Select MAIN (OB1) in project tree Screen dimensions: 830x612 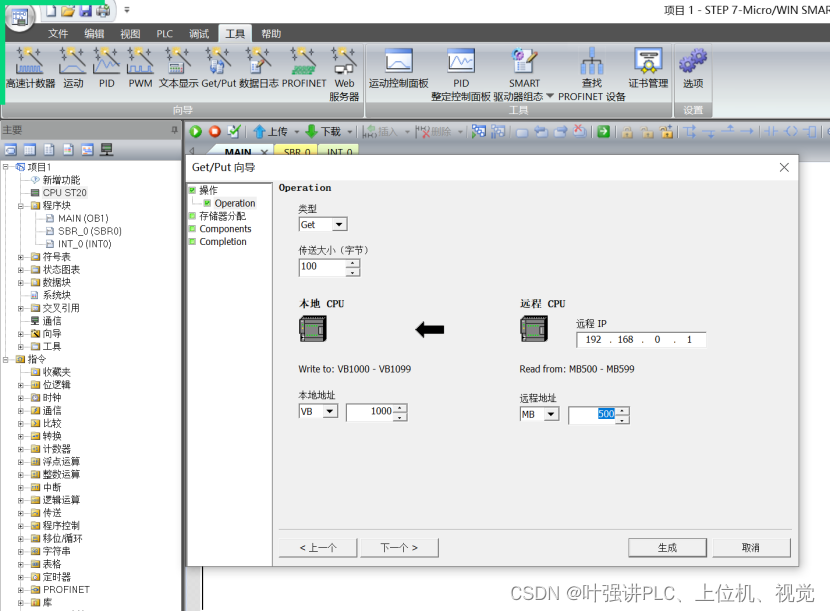[83, 218]
